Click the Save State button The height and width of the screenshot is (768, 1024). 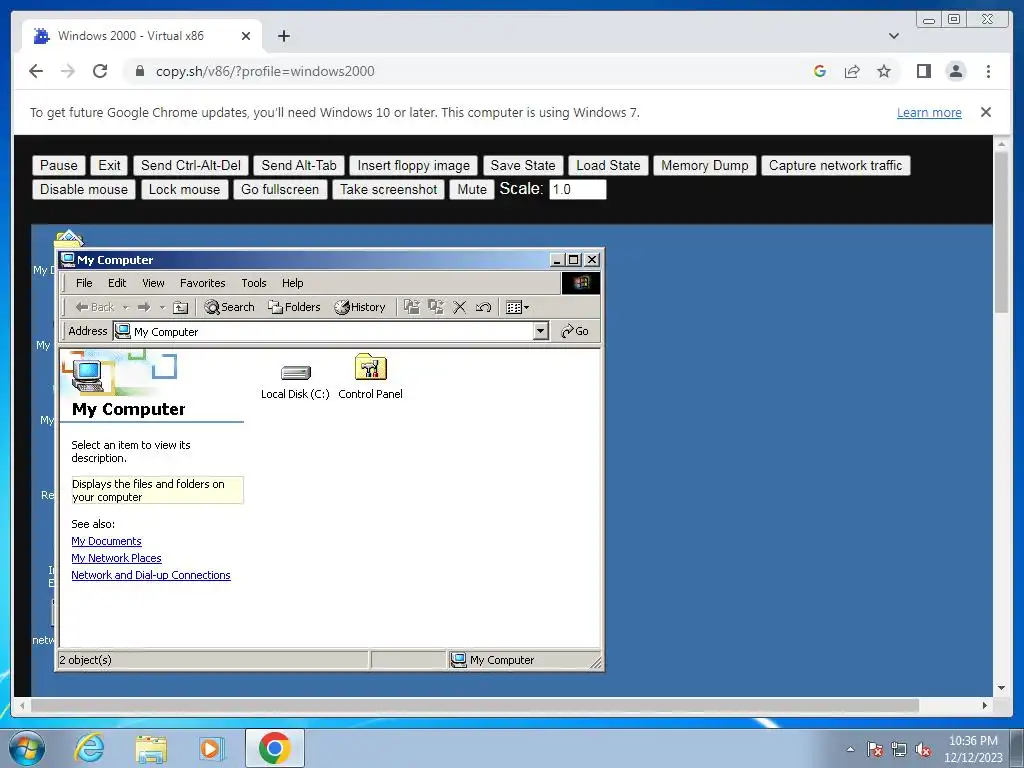click(522, 165)
